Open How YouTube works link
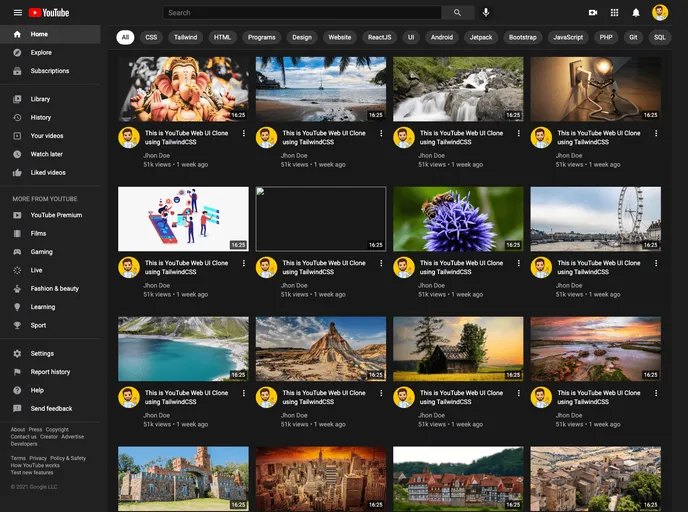Image resolution: width=688 pixels, height=512 pixels. tap(35, 465)
